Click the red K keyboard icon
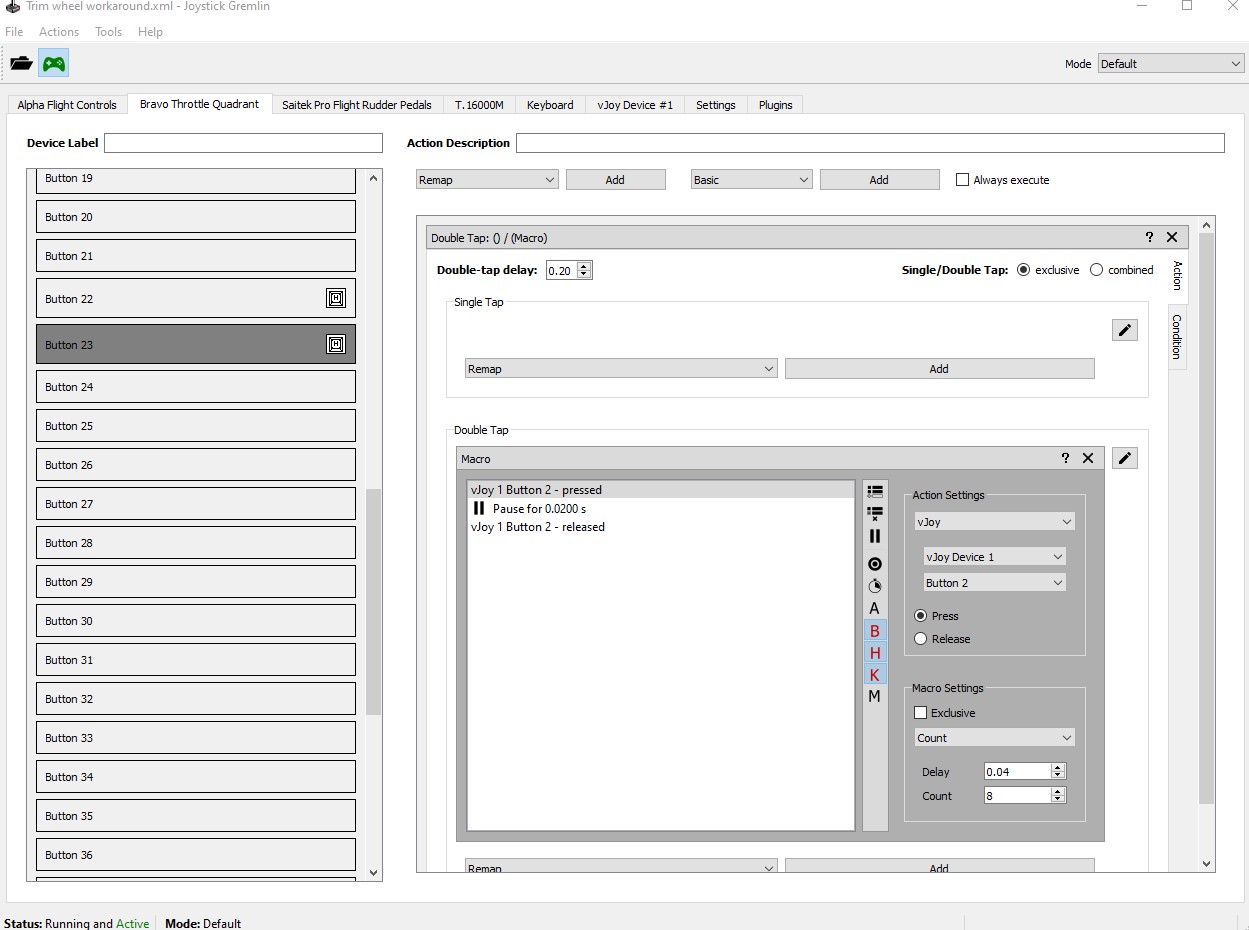 click(x=875, y=675)
